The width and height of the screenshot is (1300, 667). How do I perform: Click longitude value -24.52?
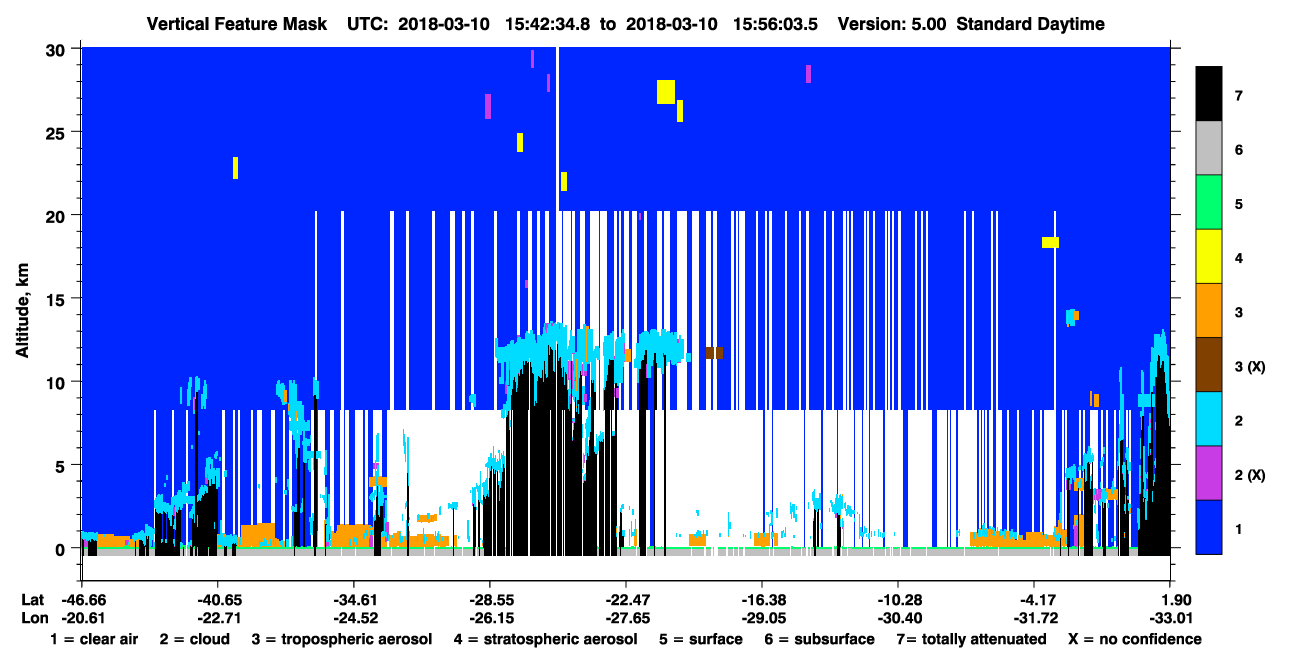pos(354,618)
